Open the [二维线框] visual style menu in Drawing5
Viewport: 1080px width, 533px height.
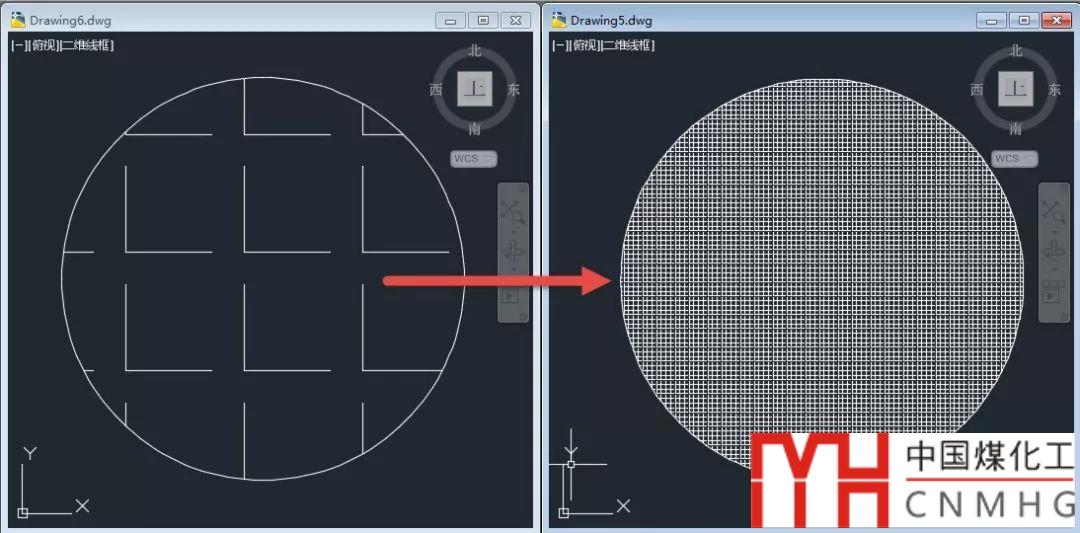point(627,46)
